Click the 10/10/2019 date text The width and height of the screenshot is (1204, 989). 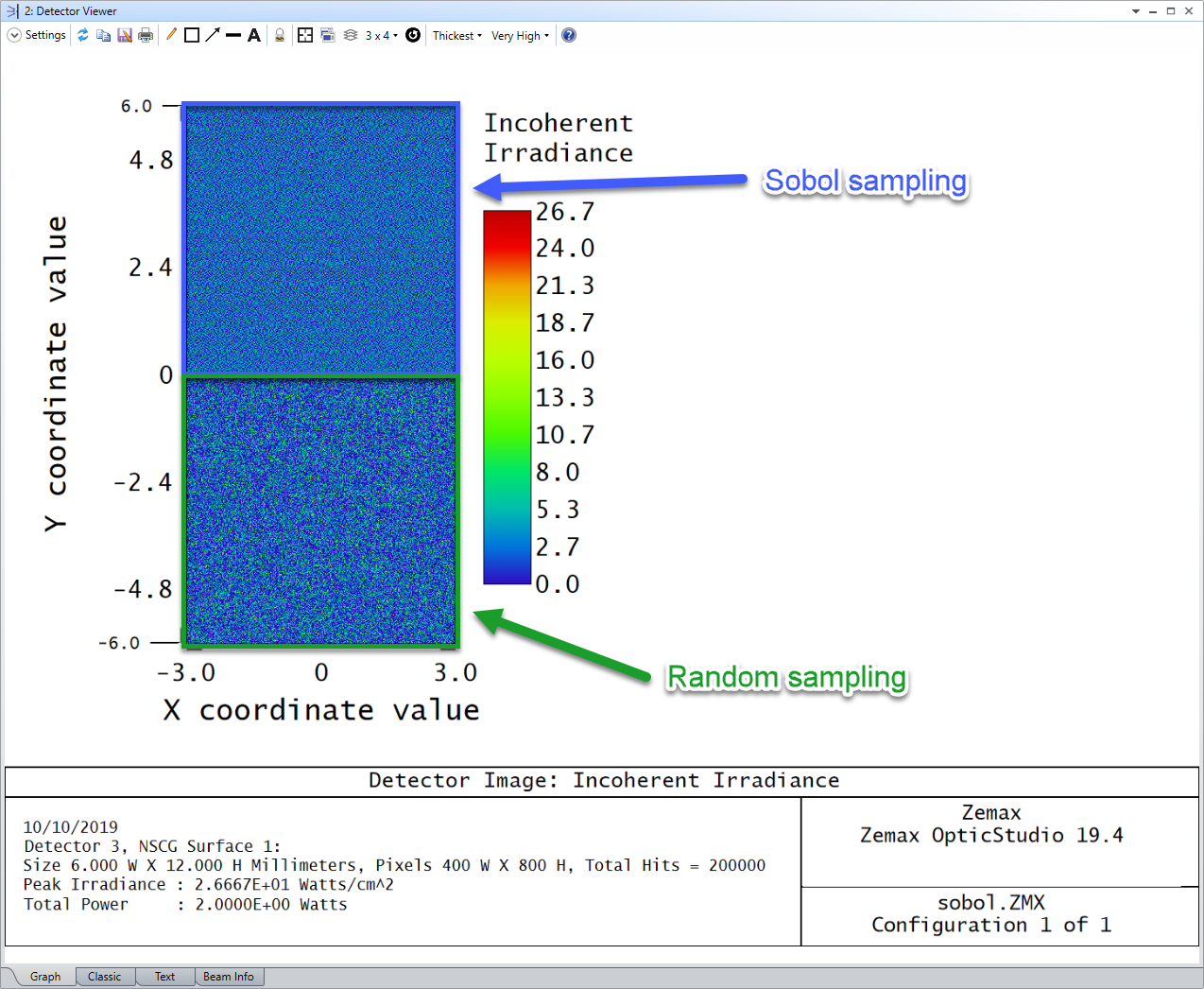[71, 827]
